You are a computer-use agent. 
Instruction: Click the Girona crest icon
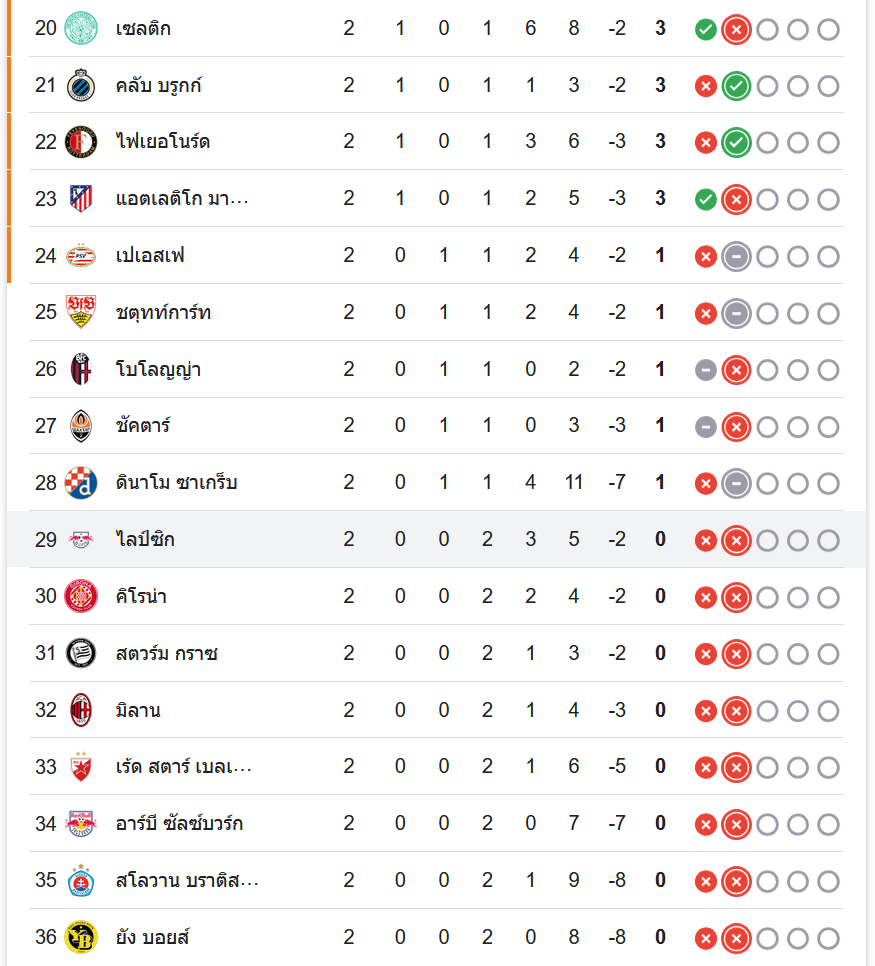click(x=80, y=597)
